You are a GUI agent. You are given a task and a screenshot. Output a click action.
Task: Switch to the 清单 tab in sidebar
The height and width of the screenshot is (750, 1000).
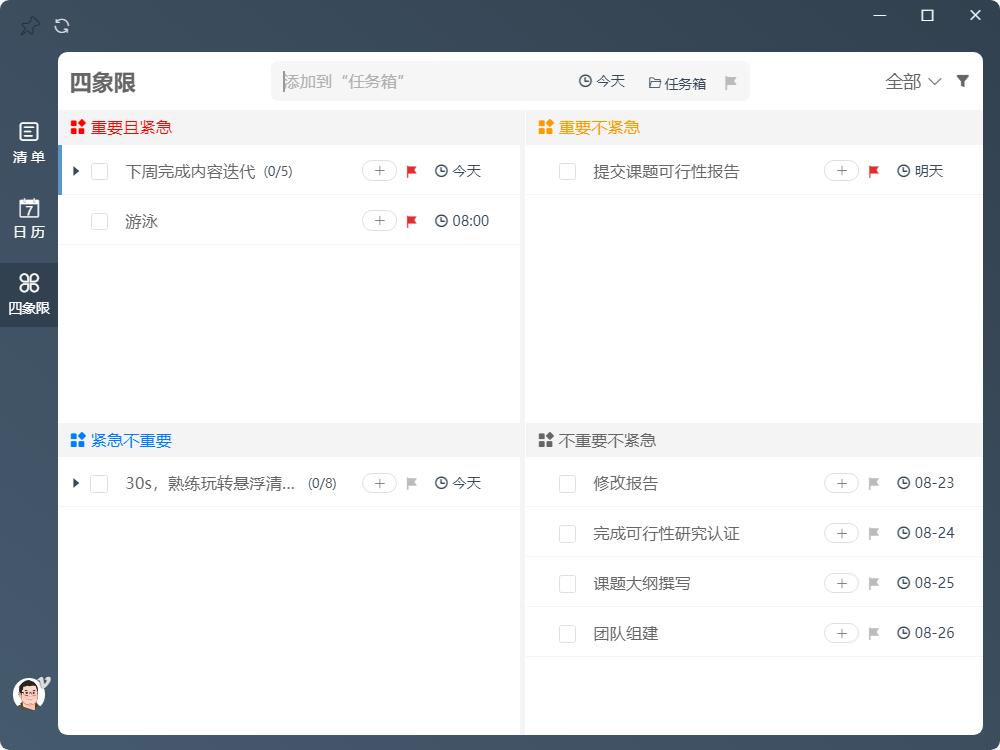coord(28,141)
